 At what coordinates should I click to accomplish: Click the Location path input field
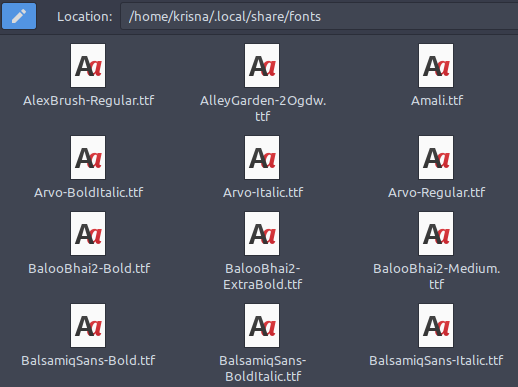pos(319,16)
